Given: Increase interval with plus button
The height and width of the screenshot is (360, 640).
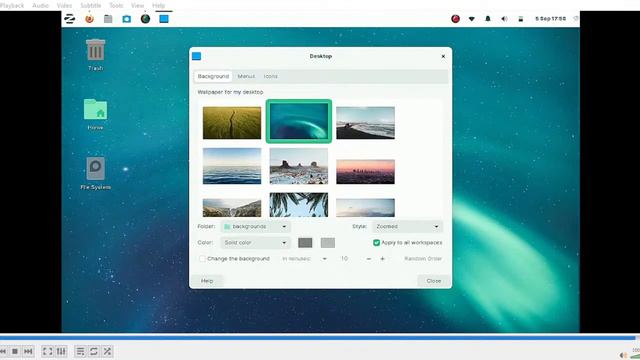Looking at the screenshot, I should tap(382, 259).
